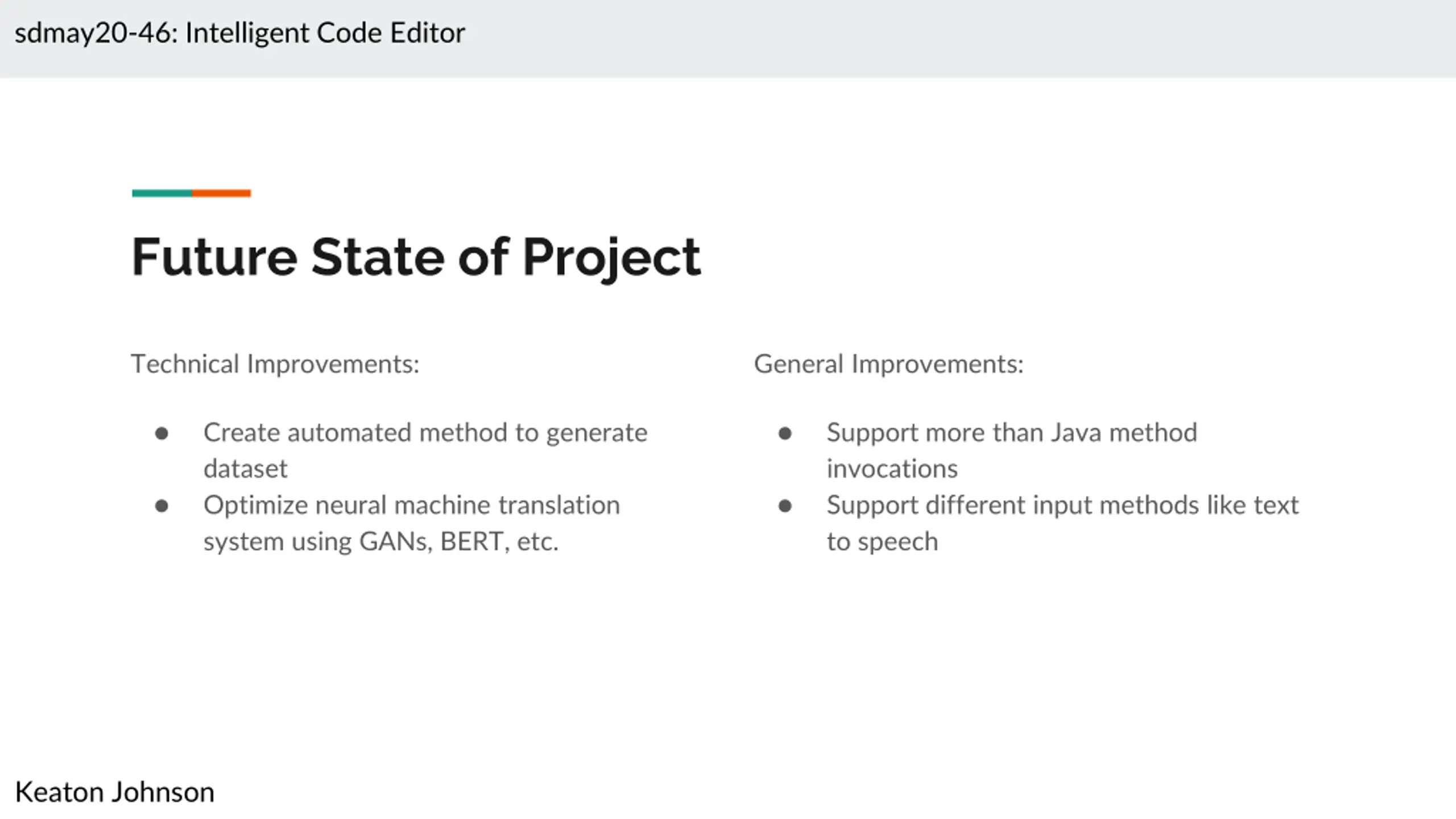Click the word "GANs" in second bullet
This screenshot has height=819, width=1456.
395,541
